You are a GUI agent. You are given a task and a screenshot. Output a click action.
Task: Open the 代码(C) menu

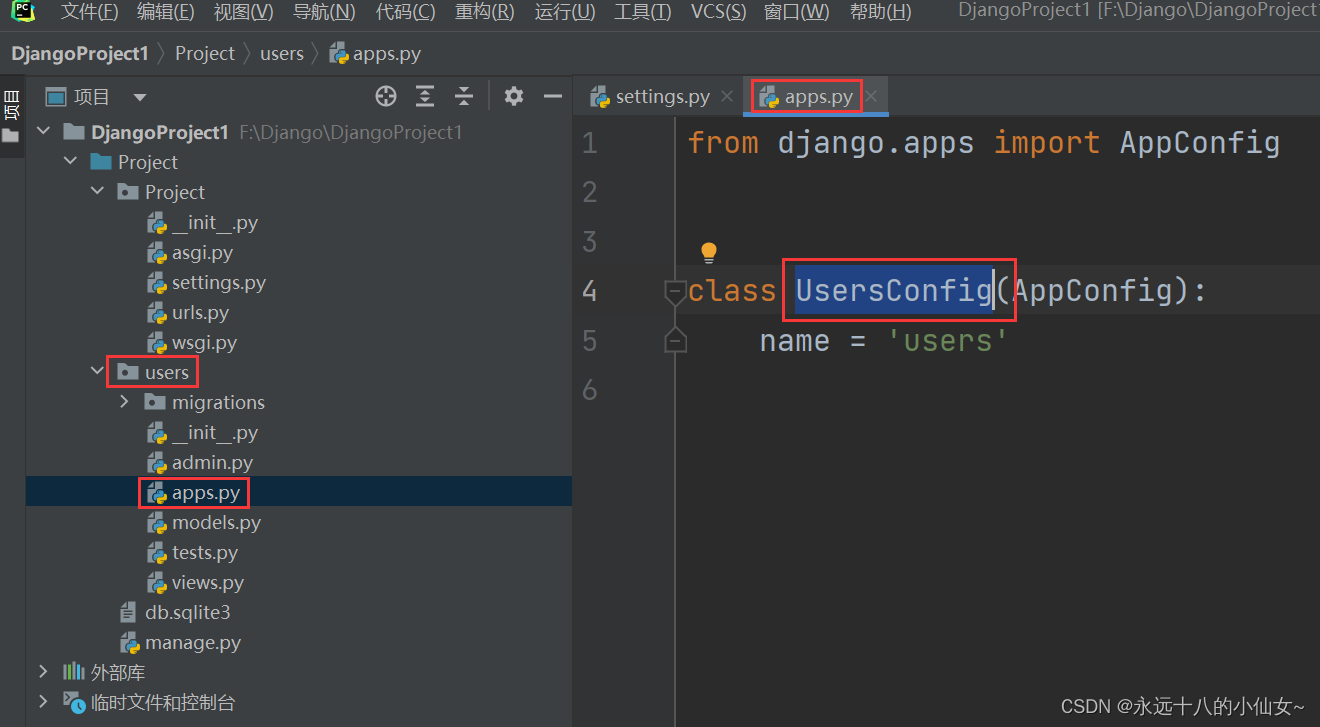(x=405, y=12)
